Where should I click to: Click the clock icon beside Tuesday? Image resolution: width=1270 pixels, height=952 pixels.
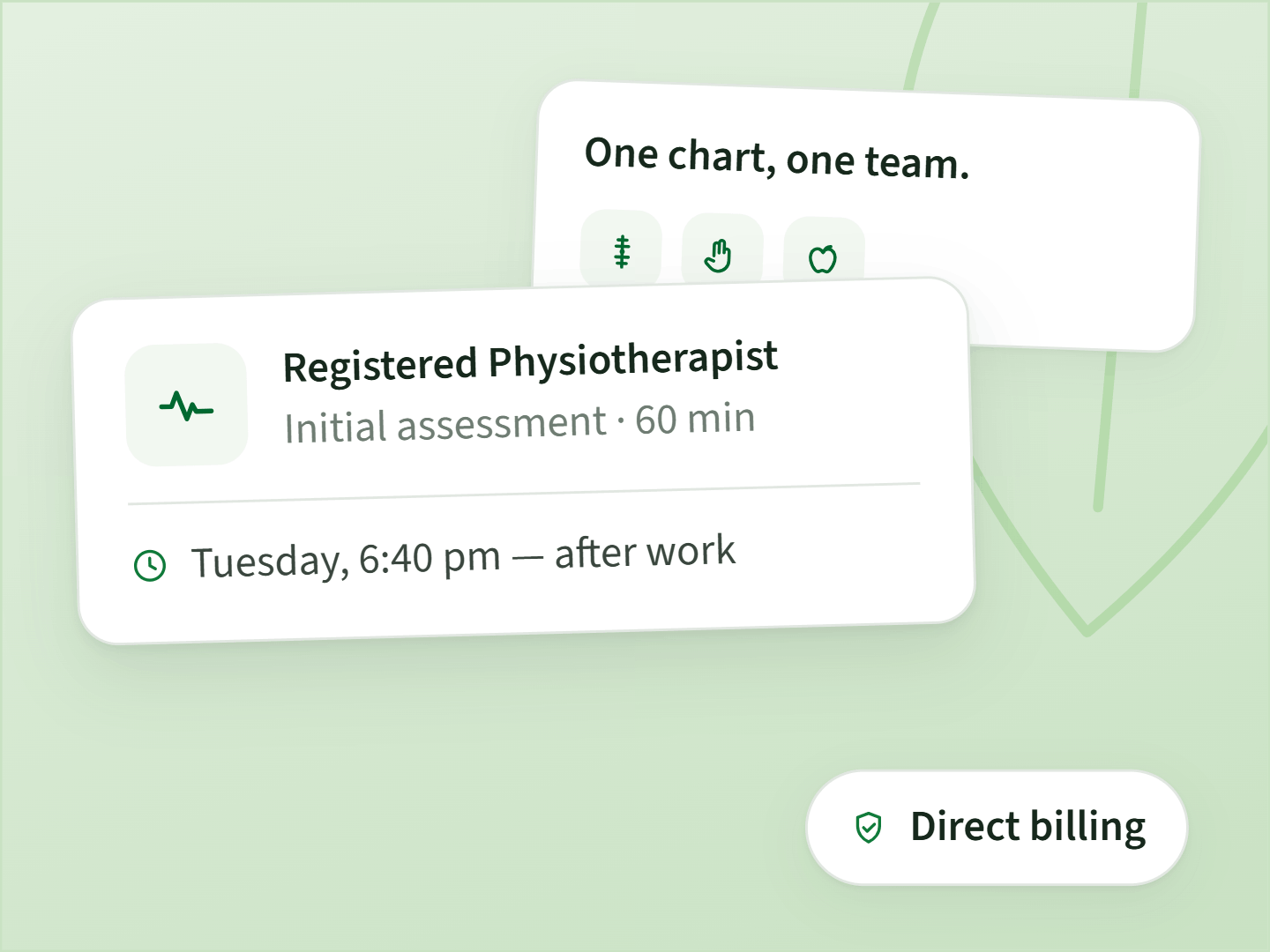[x=150, y=565]
